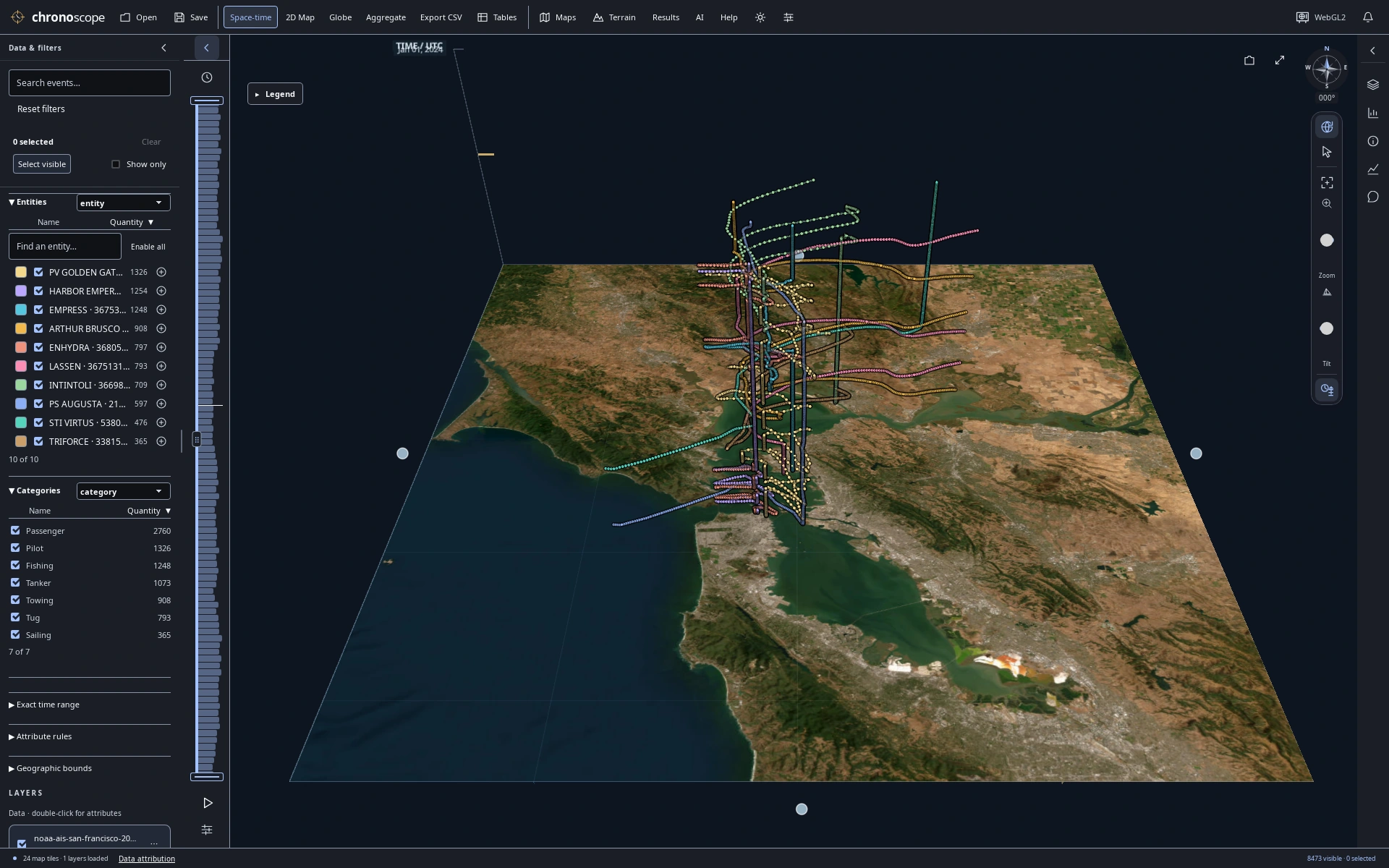
Task: Uncheck the Passenger category
Action: click(x=15, y=530)
